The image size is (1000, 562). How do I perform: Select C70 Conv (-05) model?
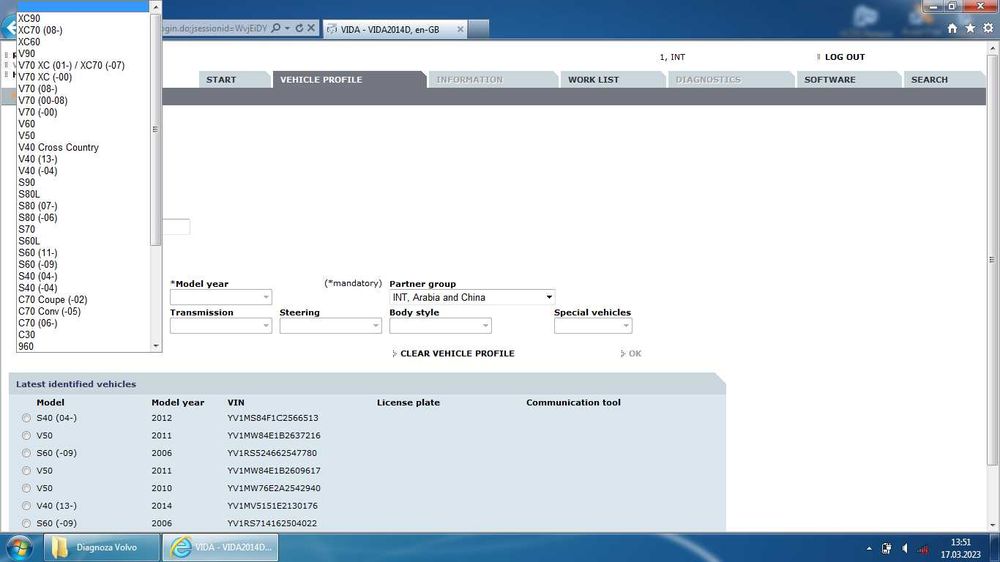(83, 311)
